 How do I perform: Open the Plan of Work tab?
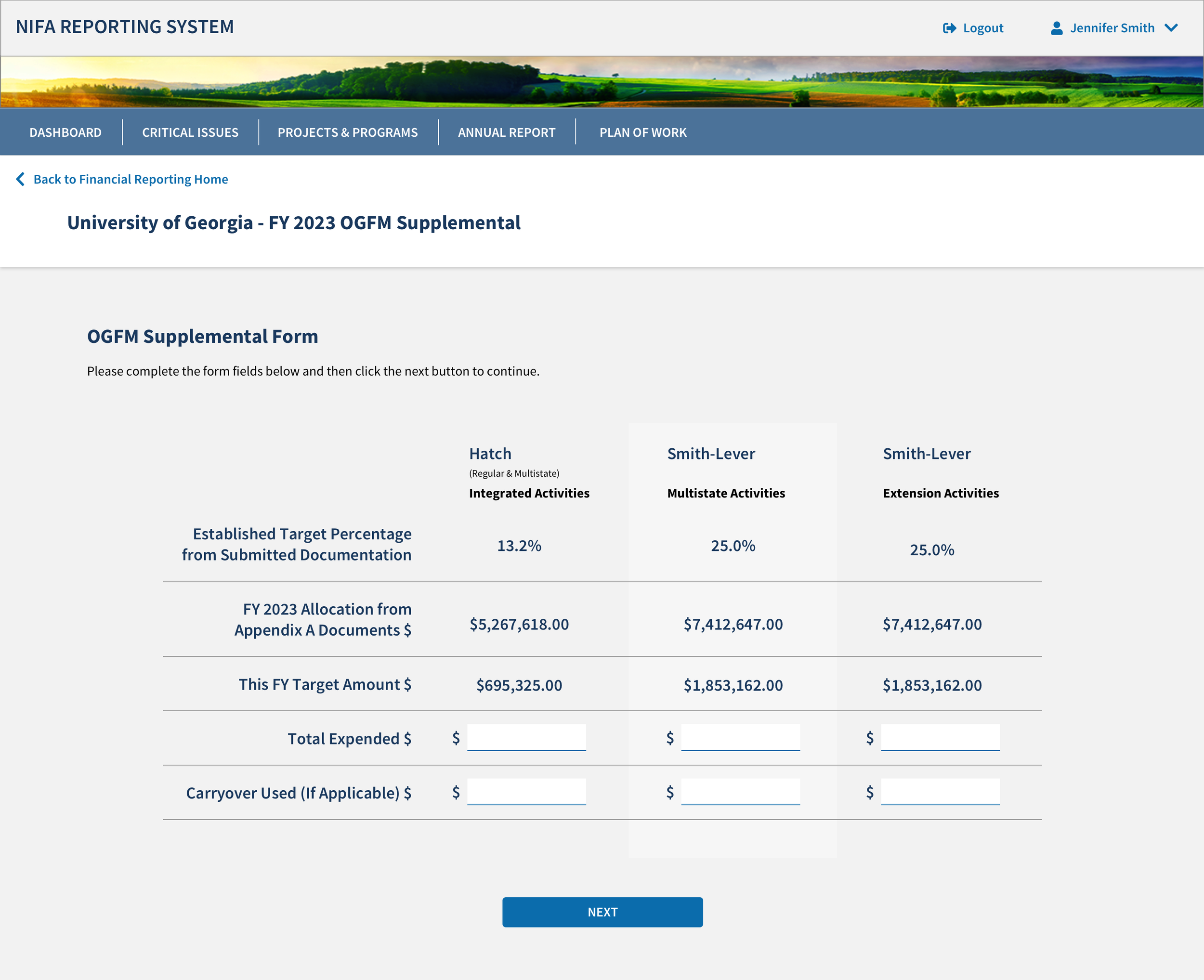coord(642,132)
